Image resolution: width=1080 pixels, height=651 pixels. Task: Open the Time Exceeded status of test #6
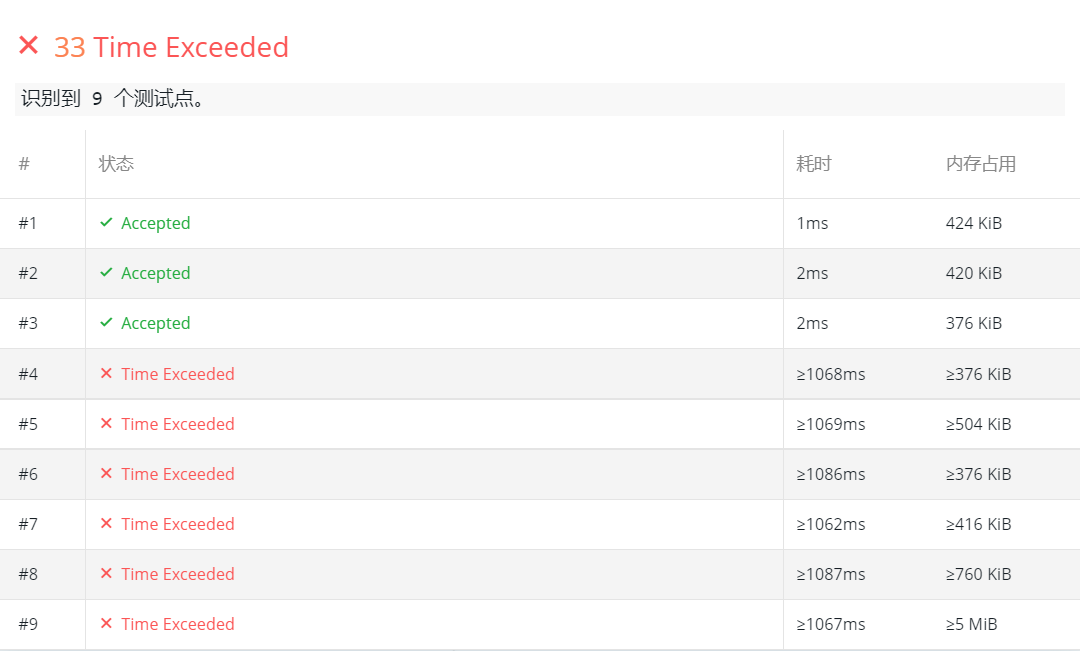[178, 474]
